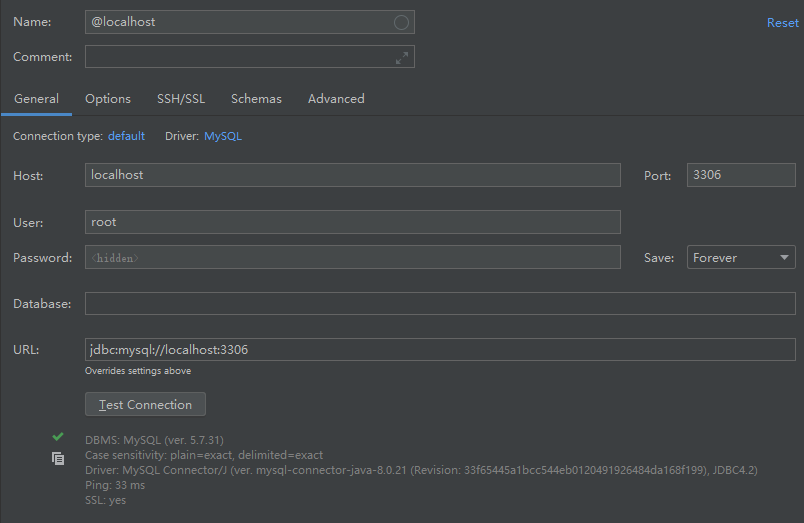Screen dimensions: 804x523
Task: Change the connection type via the default link
Action: pos(126,136)
